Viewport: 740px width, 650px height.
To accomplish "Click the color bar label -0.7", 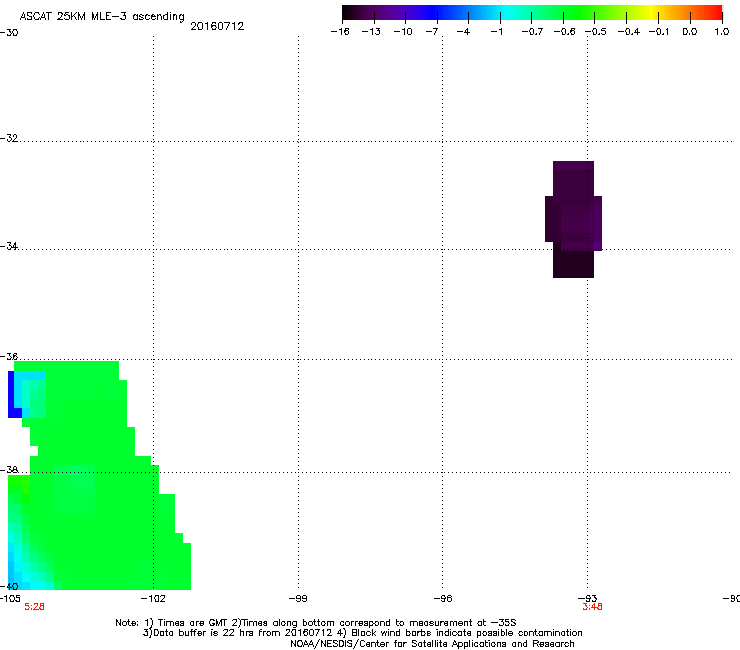I will [532, 32].
